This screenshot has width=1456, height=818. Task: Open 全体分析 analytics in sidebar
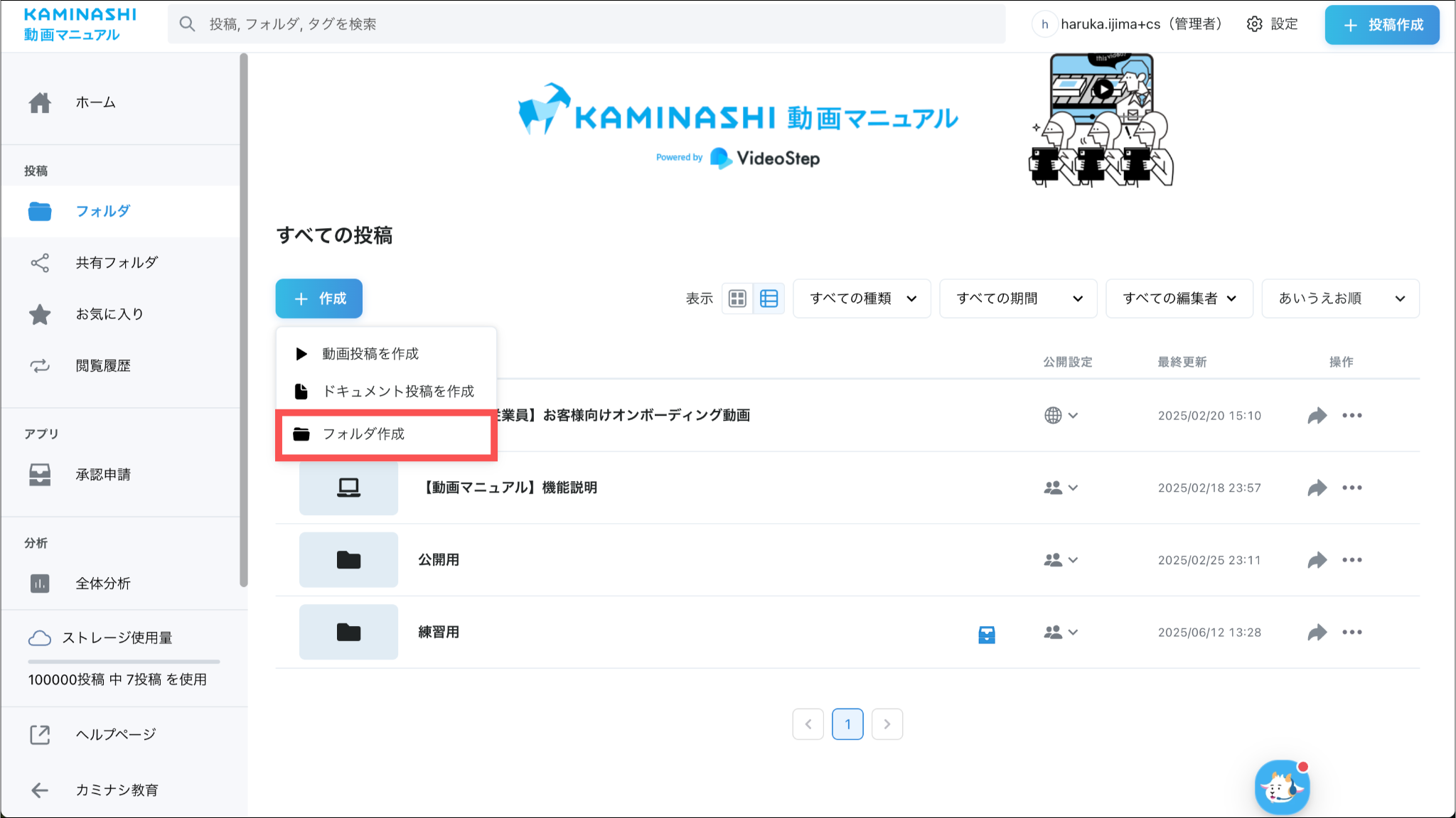tap(103, 583)
